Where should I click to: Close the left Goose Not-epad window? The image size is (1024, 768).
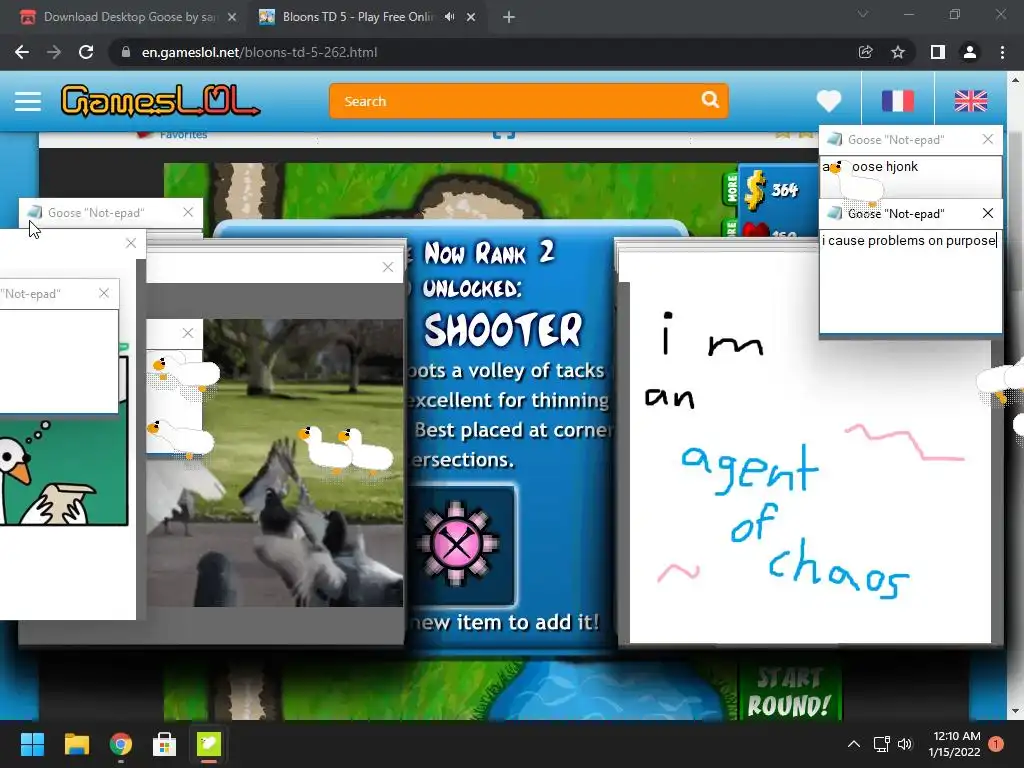click(188, 212)
